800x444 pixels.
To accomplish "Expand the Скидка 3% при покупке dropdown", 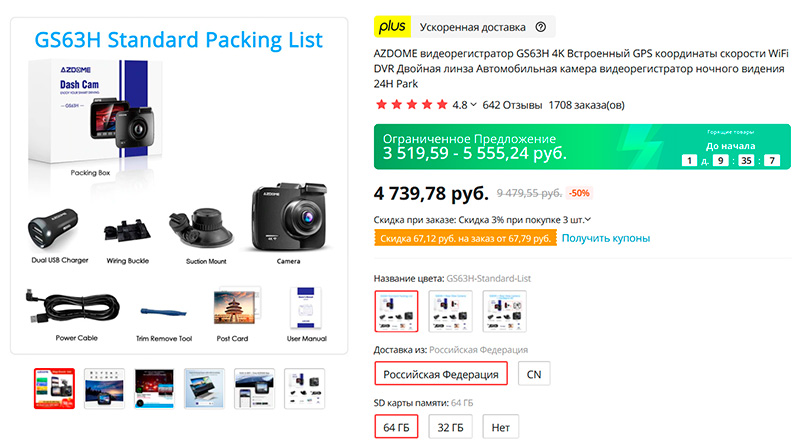I will click(587, 219).
